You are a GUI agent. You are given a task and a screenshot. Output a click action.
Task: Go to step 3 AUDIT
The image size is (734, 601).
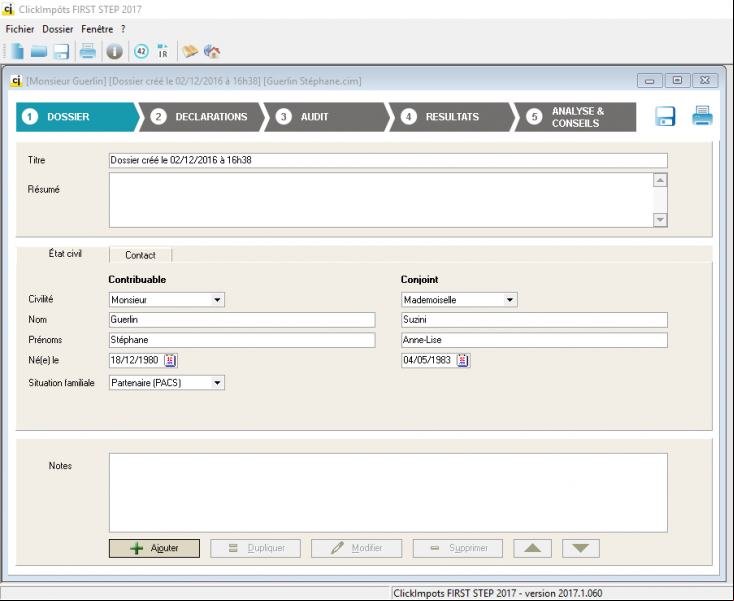(x=327, y=117)
